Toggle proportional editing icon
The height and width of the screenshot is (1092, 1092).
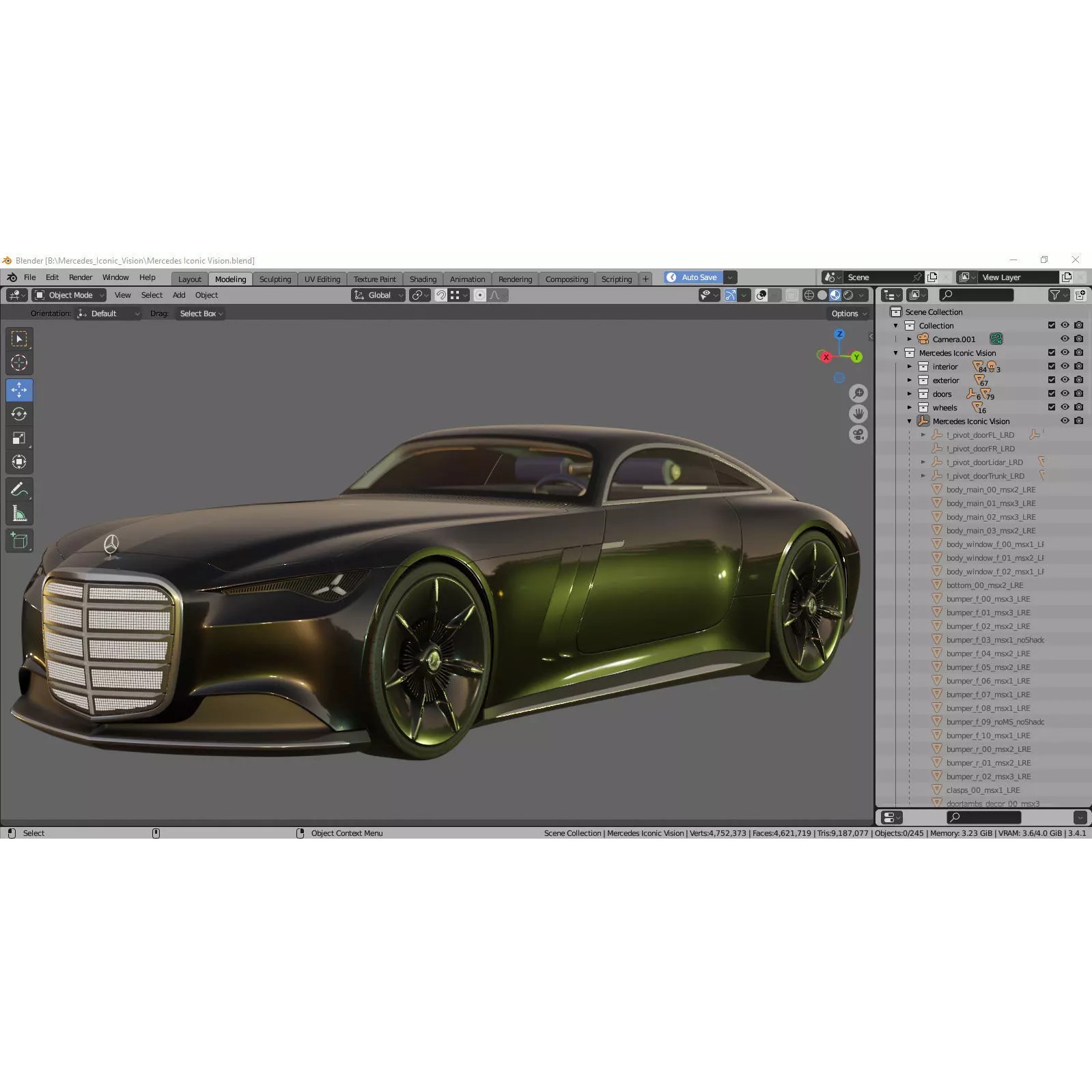pyautogui.click(x=480, y=295)
